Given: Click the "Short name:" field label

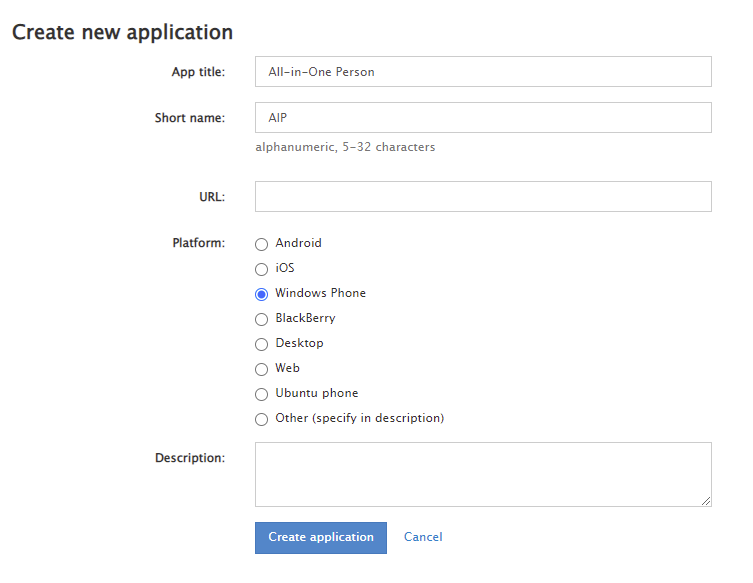Looking at the screenshot, I should [190, 118].
